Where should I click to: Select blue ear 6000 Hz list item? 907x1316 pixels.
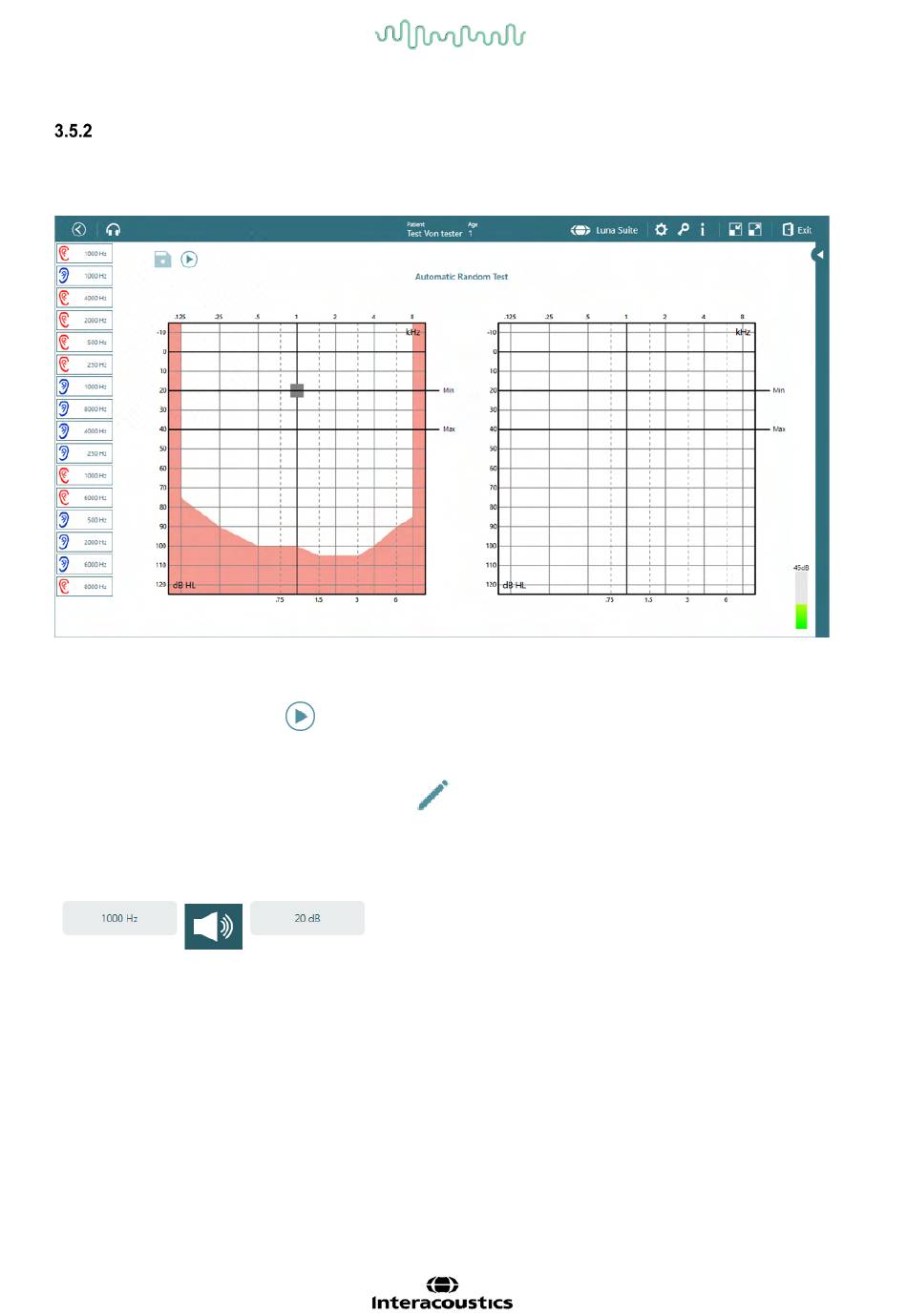pos(85,564)
